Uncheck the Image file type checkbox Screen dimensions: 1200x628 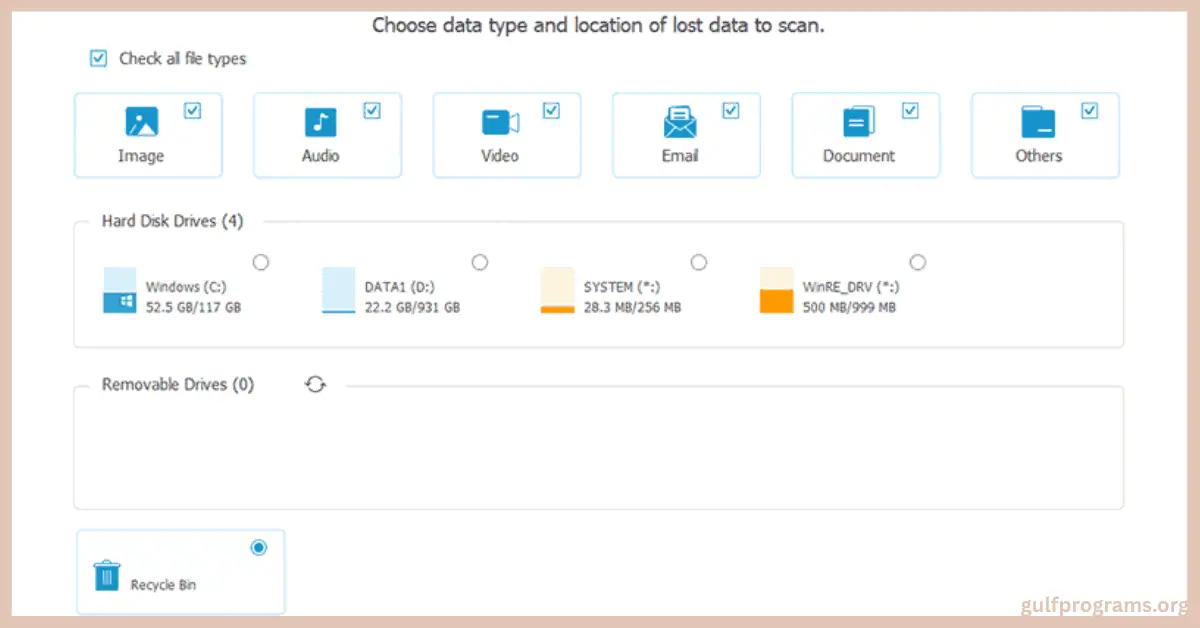pos(193,111)
